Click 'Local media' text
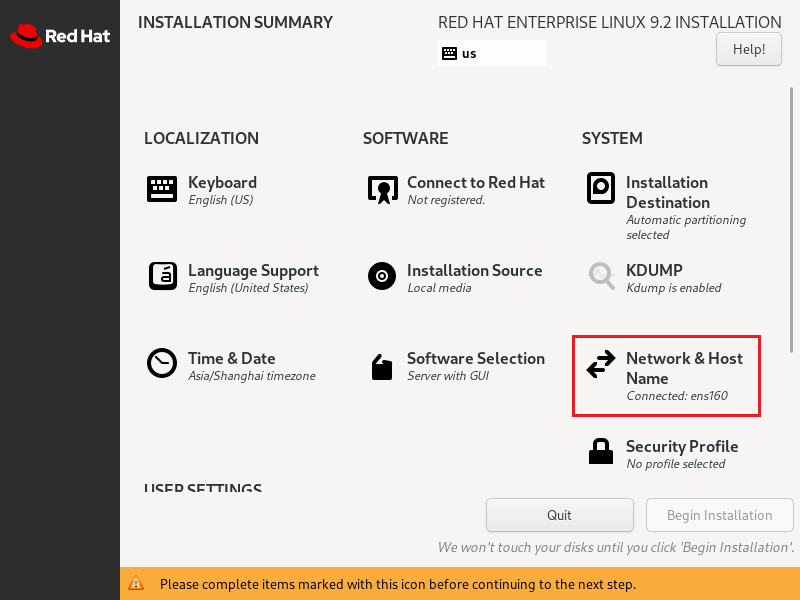This screenshot has width=800, height=600. click(439, 288)
